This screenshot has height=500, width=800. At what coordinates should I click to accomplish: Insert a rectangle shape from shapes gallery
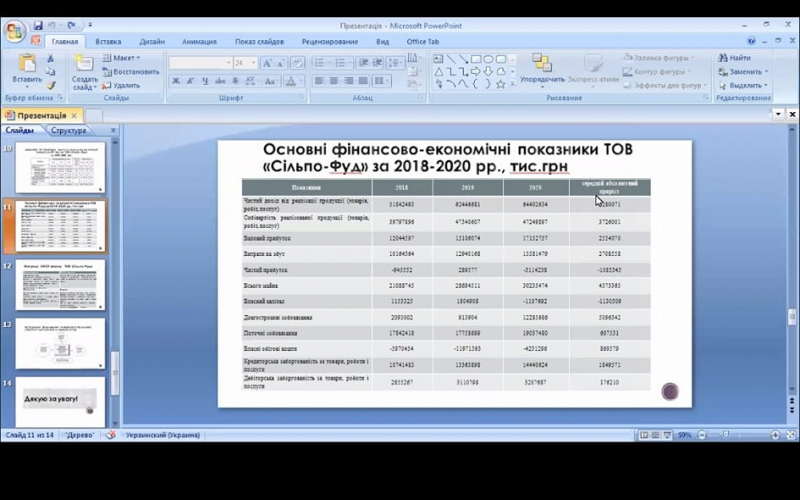tap(476, 59)
